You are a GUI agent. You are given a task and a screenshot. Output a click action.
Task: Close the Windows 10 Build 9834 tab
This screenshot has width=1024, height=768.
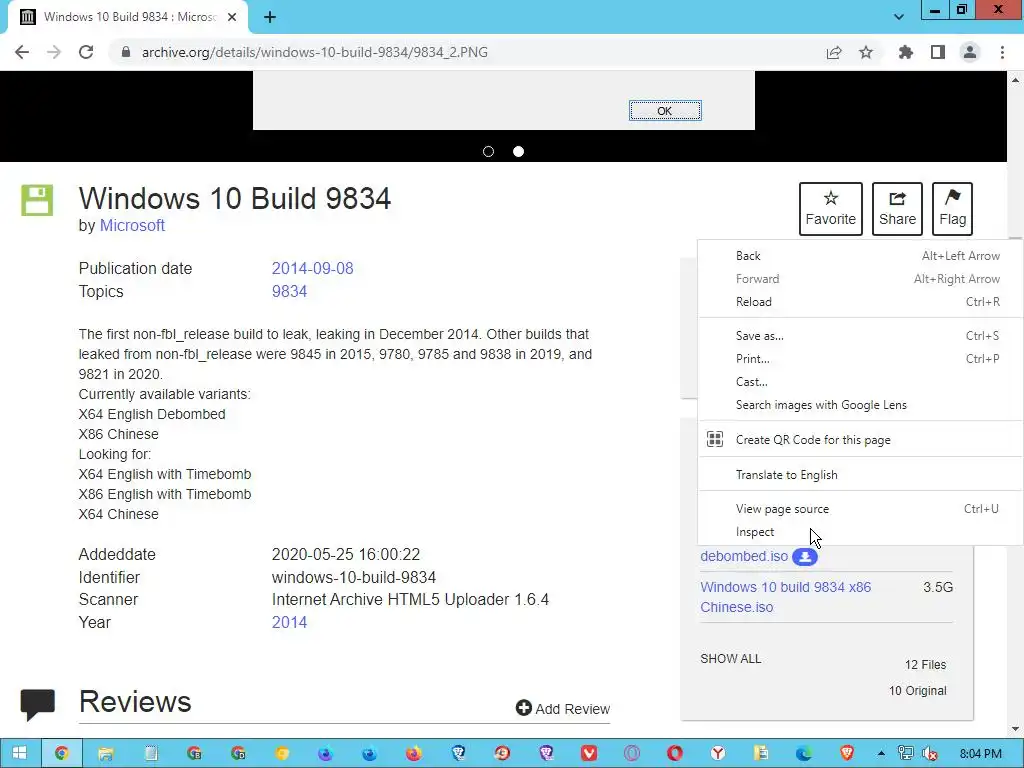[x=232, y=17]
